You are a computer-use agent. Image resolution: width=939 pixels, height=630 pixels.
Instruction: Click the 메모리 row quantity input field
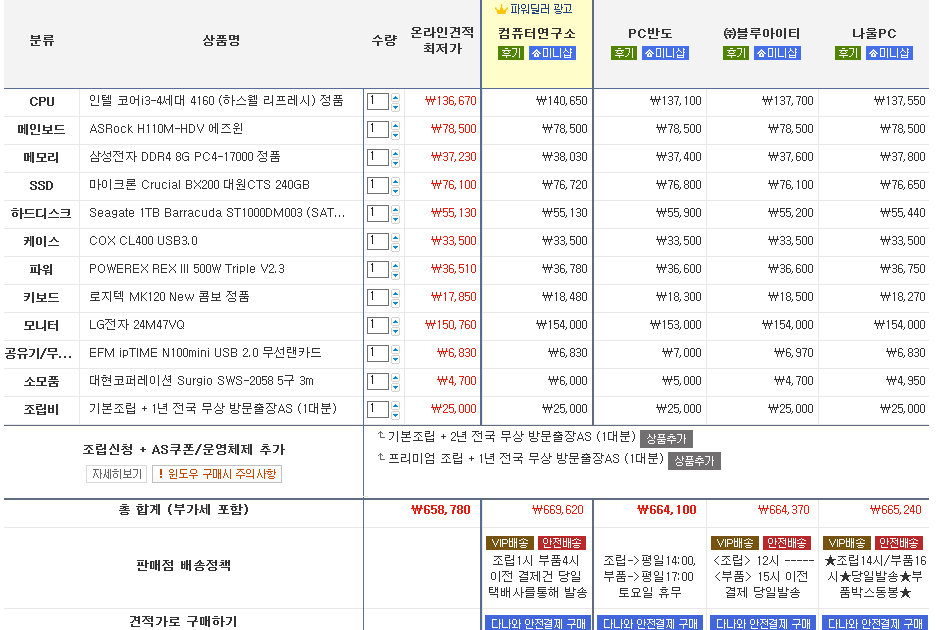pyautogui.click(x=377, y=157)
